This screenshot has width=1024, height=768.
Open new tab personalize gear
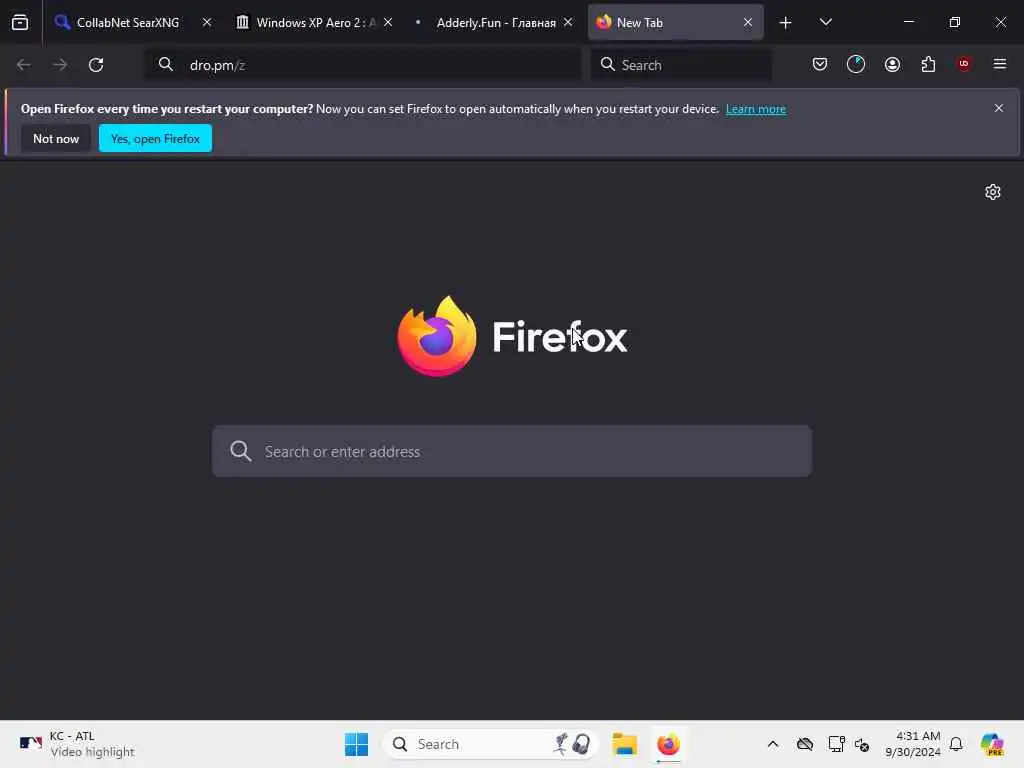993,192
